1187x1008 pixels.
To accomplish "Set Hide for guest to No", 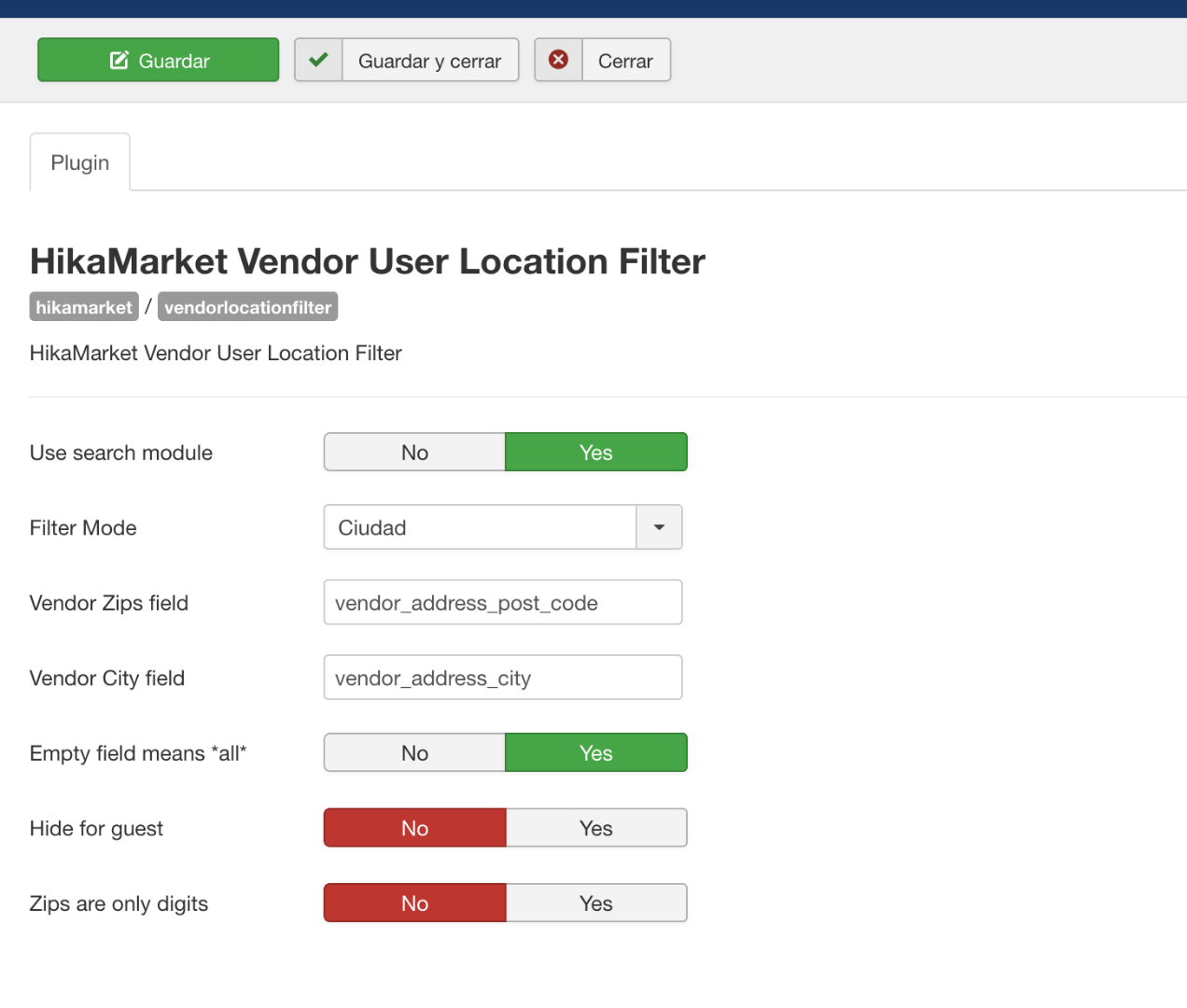I will 415,828.
